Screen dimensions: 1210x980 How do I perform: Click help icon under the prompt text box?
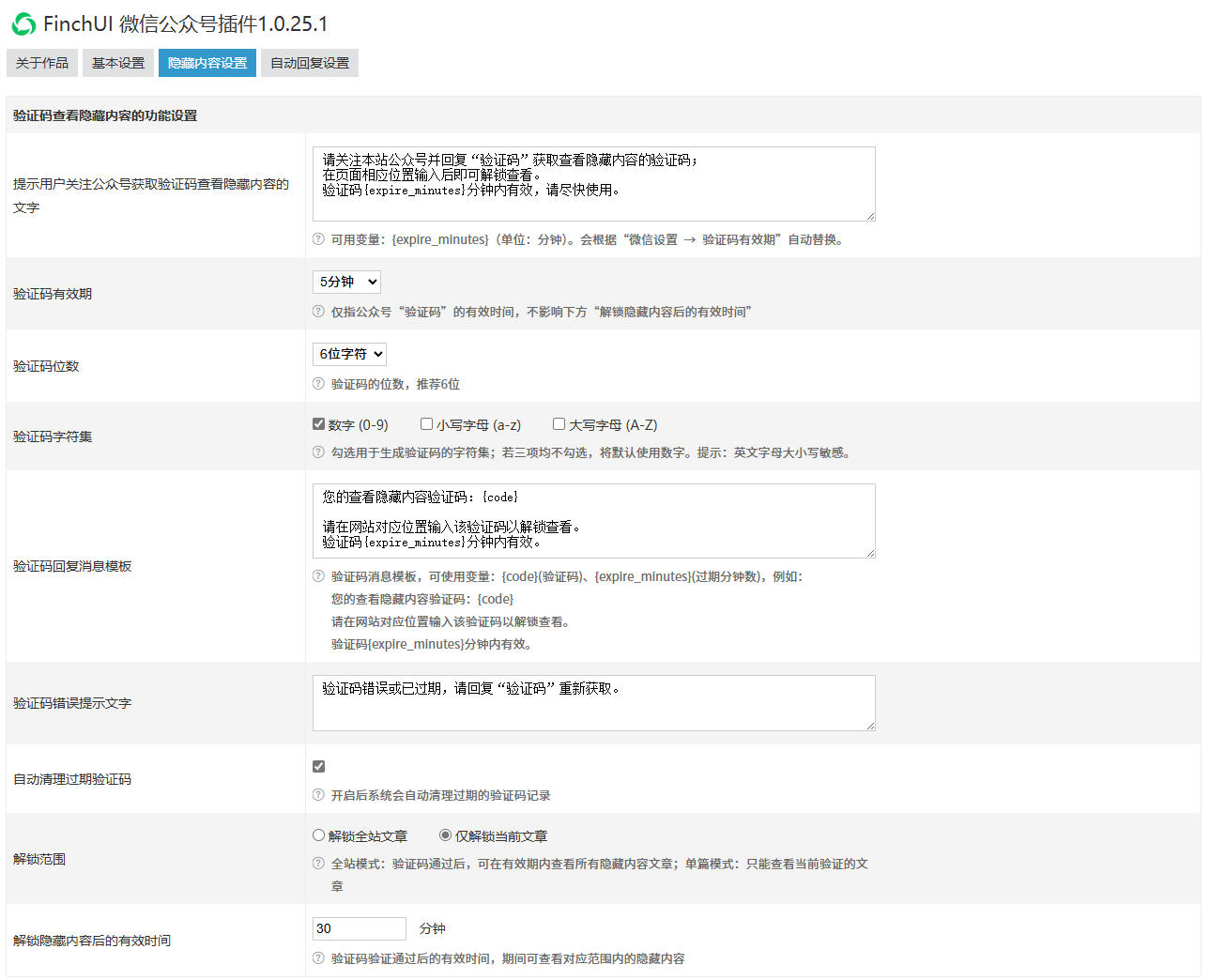coord(318,239)
